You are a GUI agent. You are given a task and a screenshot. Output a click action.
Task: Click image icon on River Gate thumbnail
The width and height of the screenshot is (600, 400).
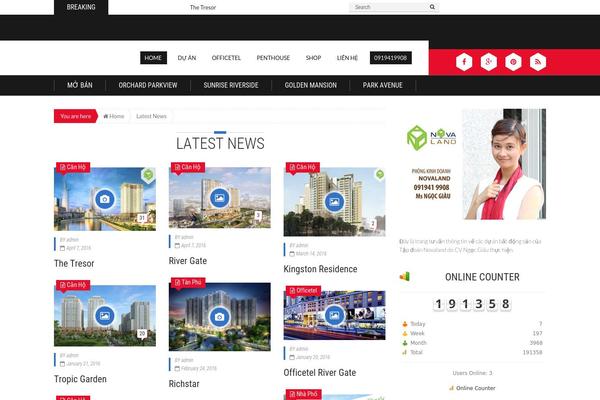click(219, 198)
